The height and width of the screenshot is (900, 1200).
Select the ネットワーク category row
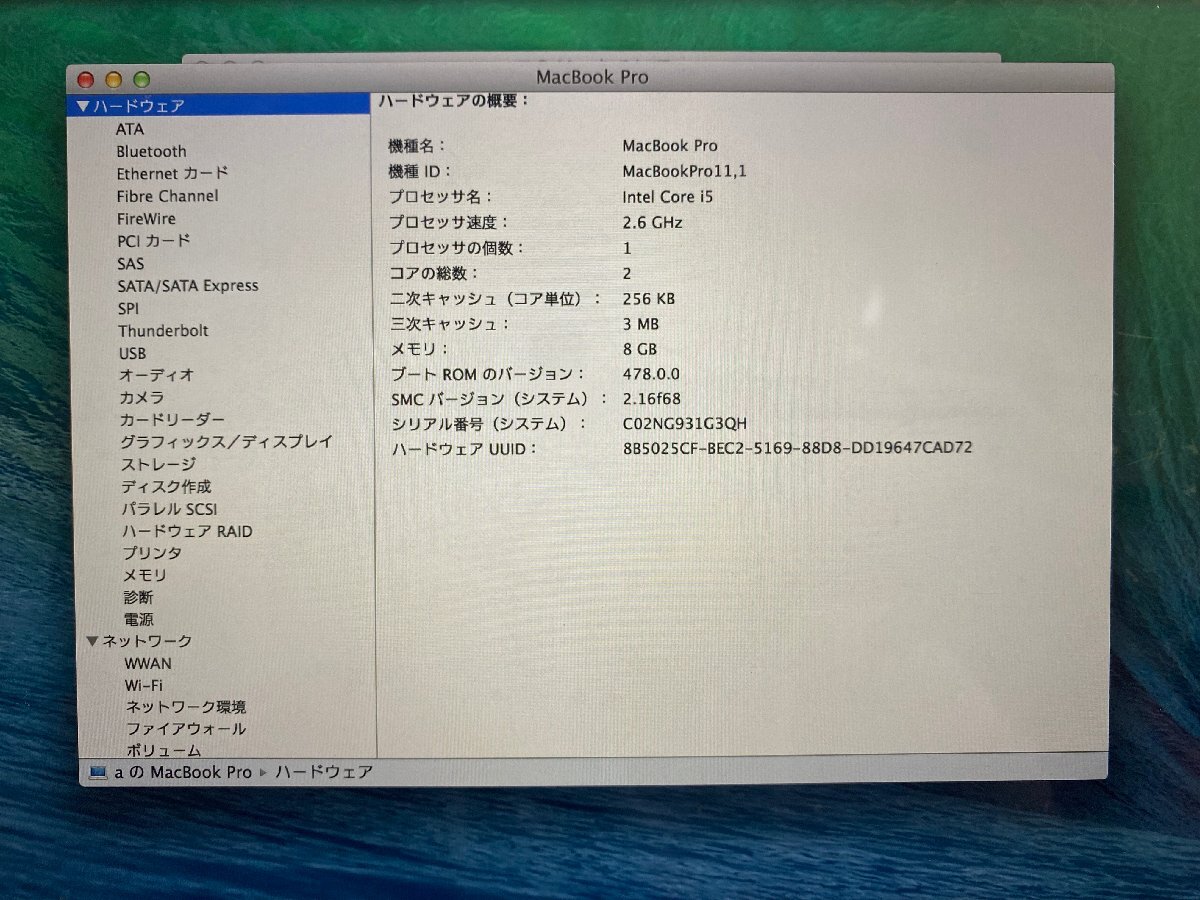pyautogui.click(x=224, y=641)
